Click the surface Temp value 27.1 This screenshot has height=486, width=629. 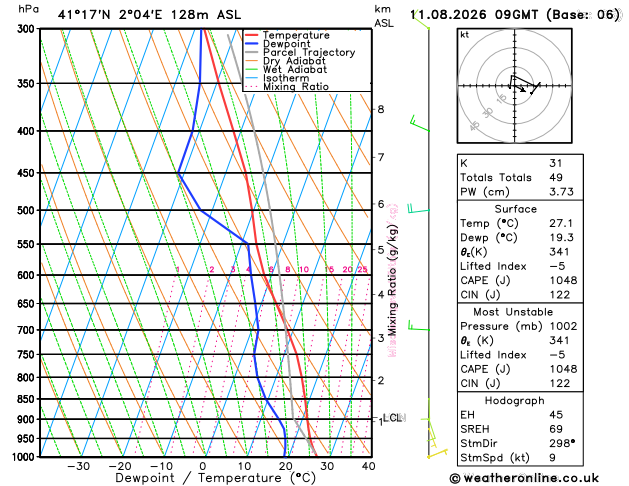click(x=561, y=223)
